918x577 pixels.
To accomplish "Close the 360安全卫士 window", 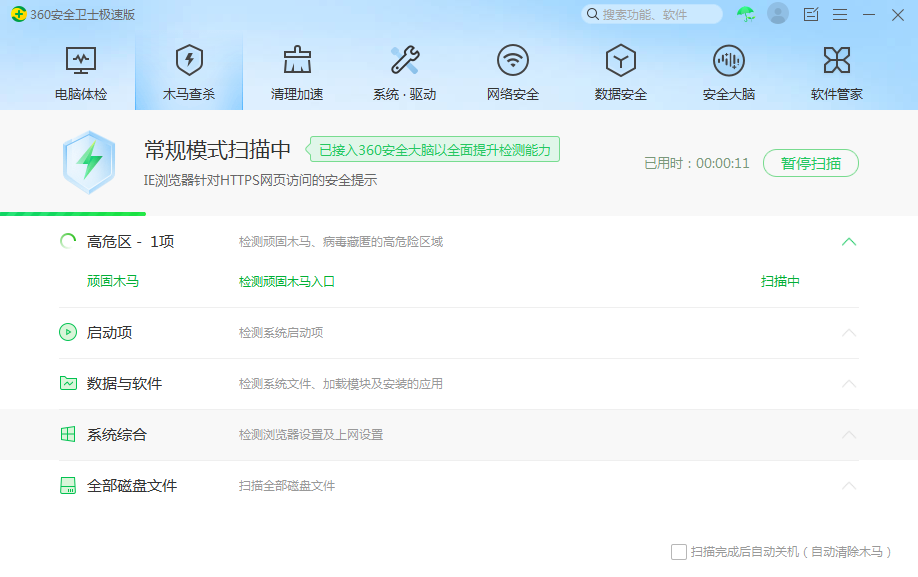I will click(x=898, y=15).
